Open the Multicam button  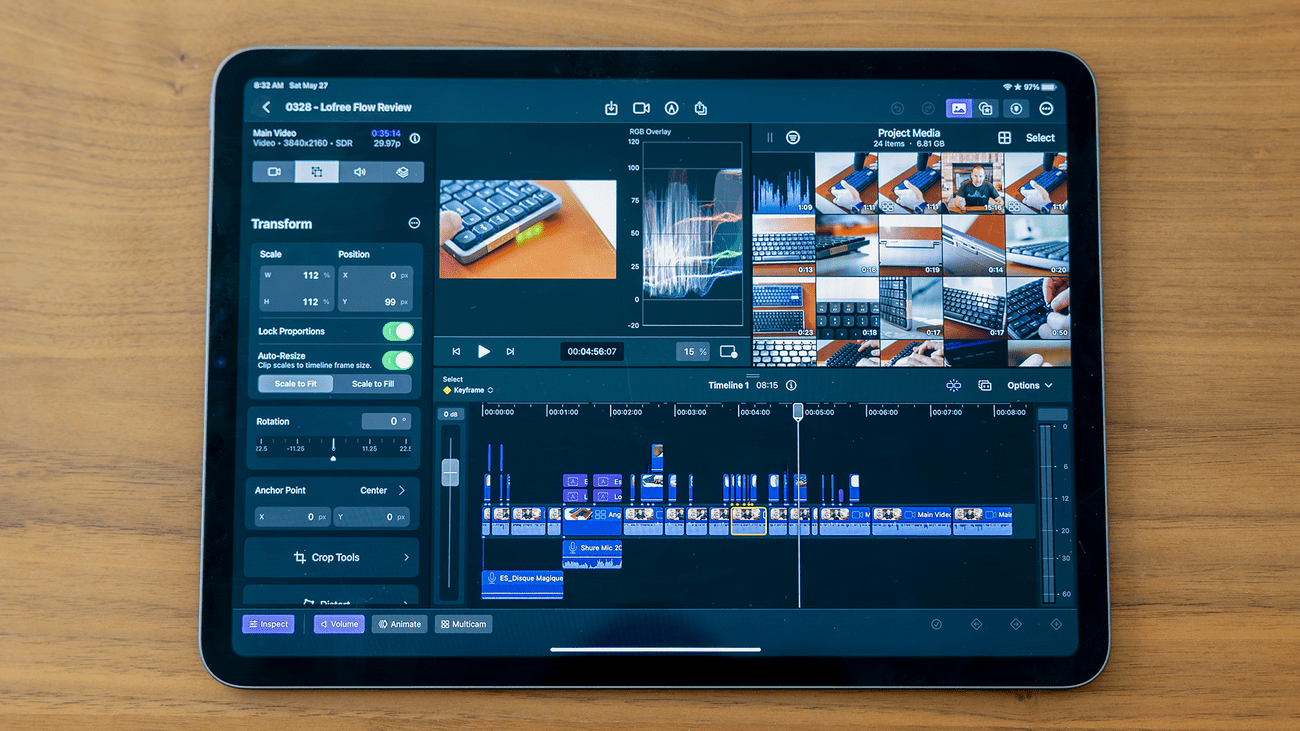tap(463, 624)
